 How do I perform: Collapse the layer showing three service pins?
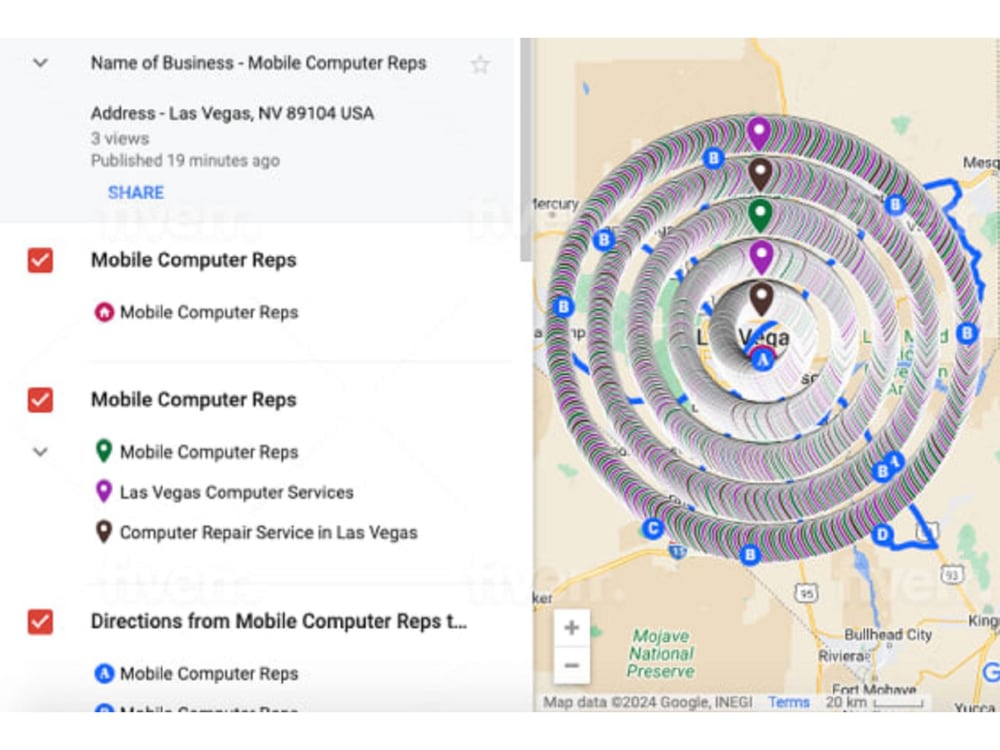pyautogui.click(x=40, y=452)
